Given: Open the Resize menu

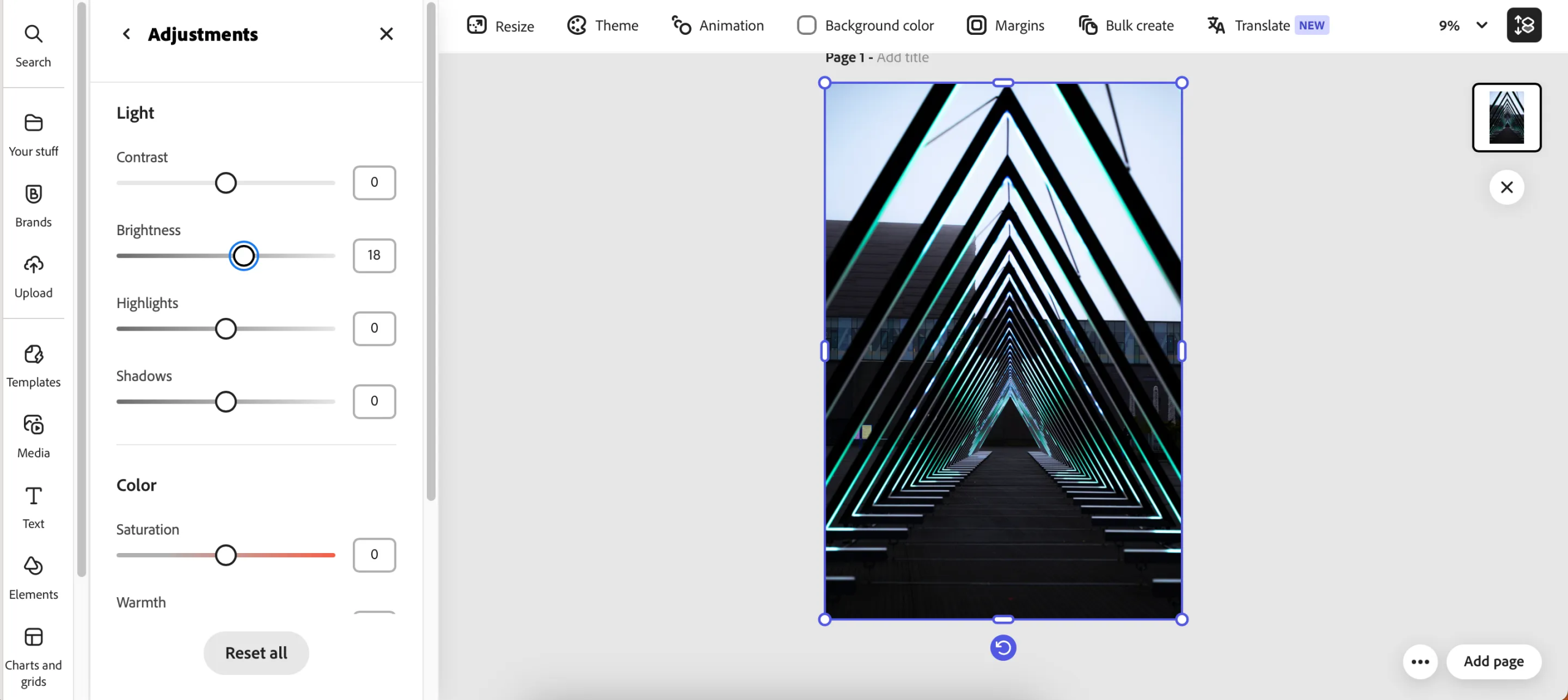Looking at the screenshot, I should coord(500,25).
